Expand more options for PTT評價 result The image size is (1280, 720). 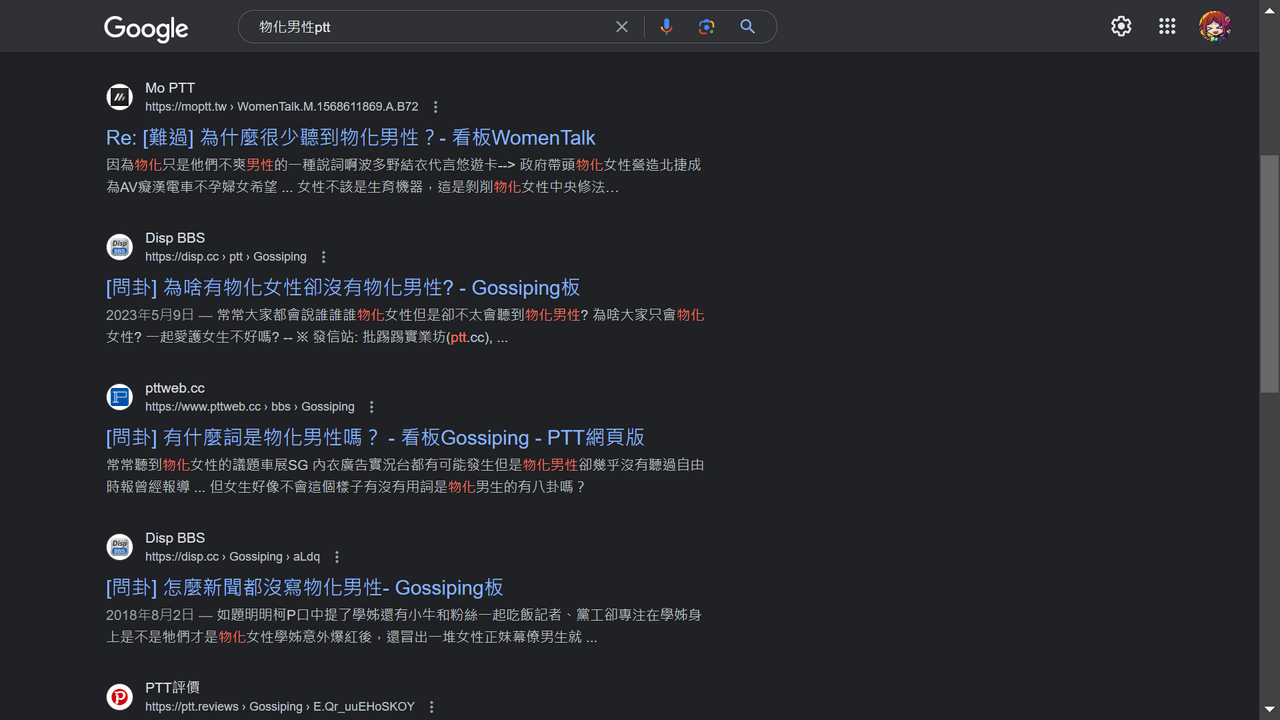[x=431, y=707]
